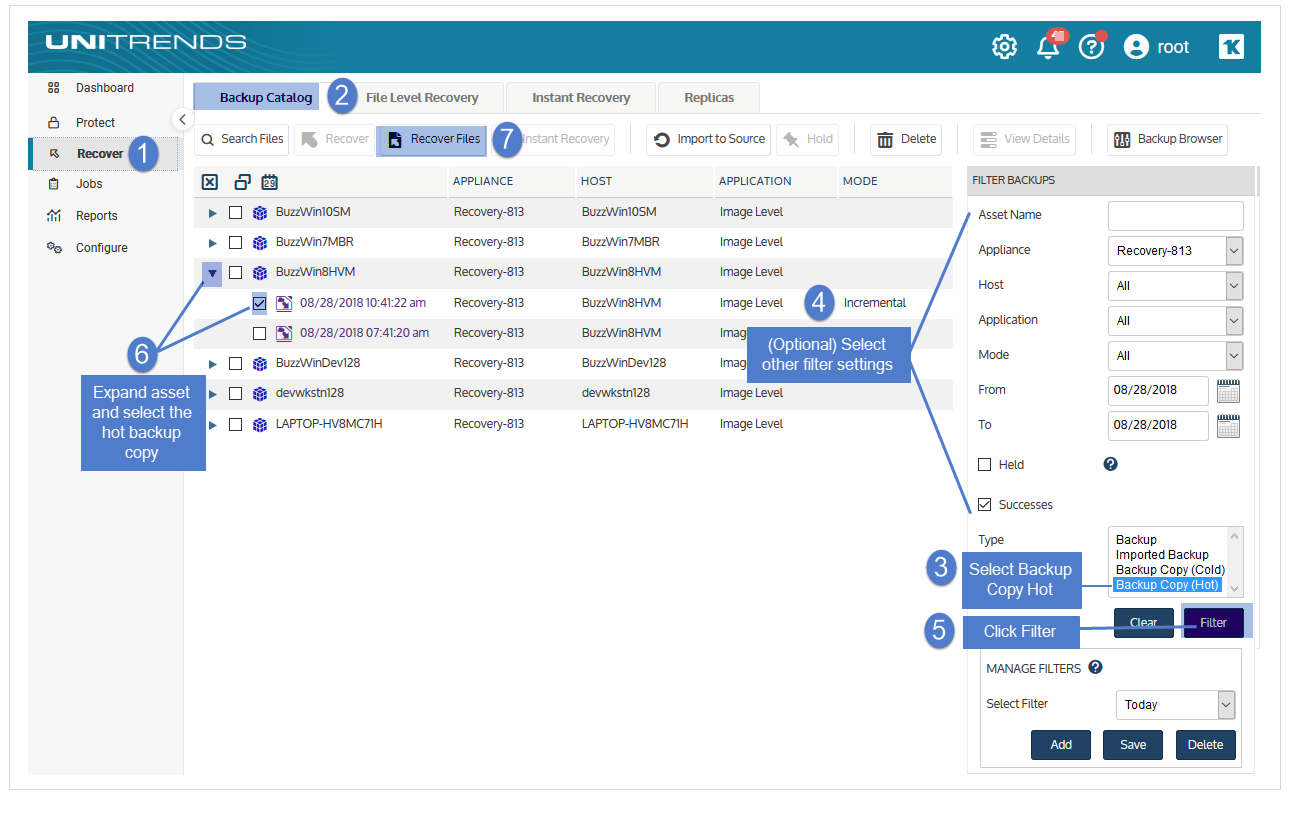Viewport: 1307px width, 813px height.
Task: Click the help icon beside Held
Action: click(1110, 464)
